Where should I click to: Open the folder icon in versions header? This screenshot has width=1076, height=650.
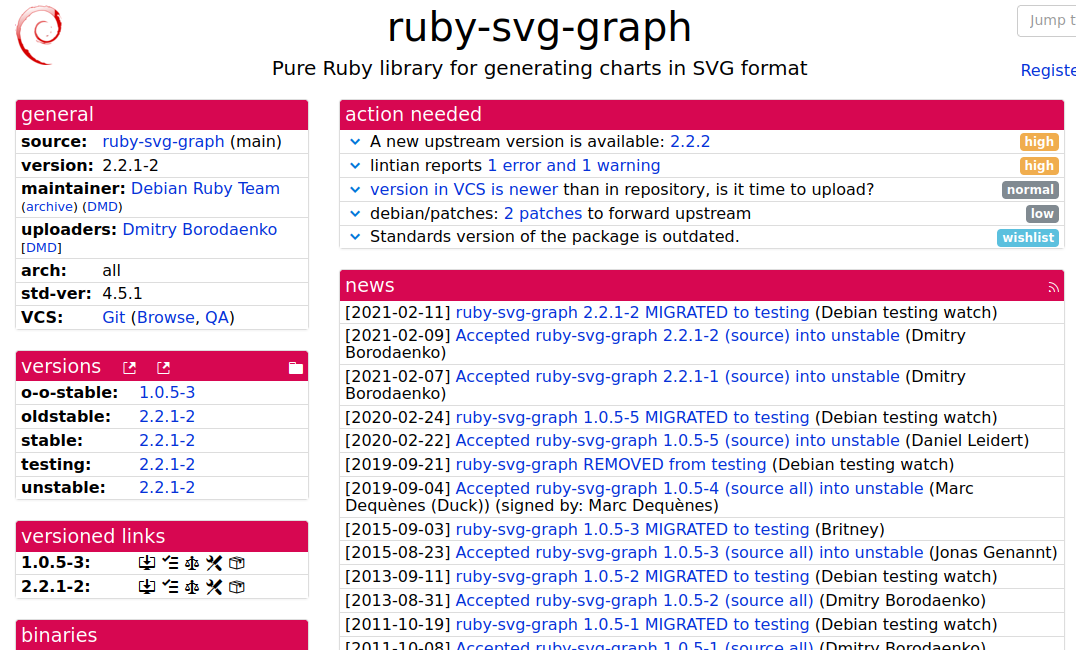(x=296, y=368)
